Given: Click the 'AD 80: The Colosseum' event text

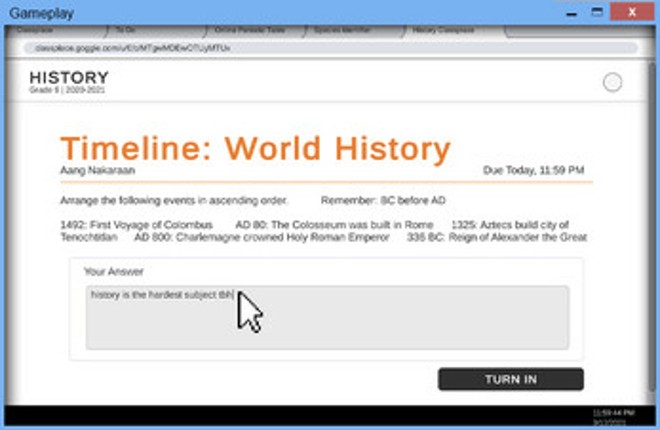Looking at the screenshot, I should click(x=334, y=225).
